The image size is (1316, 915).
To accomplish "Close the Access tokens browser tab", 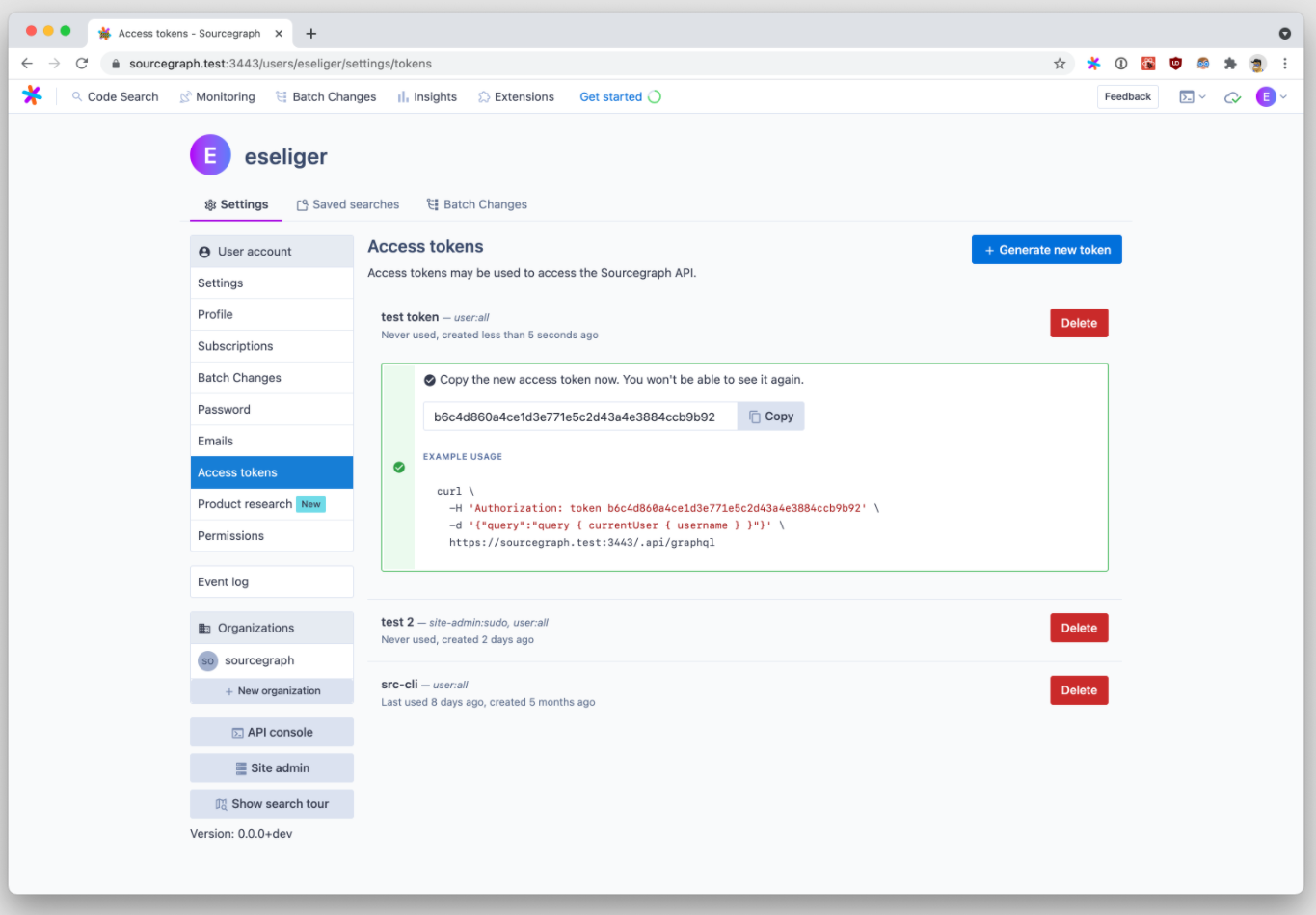I will [x=279, y=34].
